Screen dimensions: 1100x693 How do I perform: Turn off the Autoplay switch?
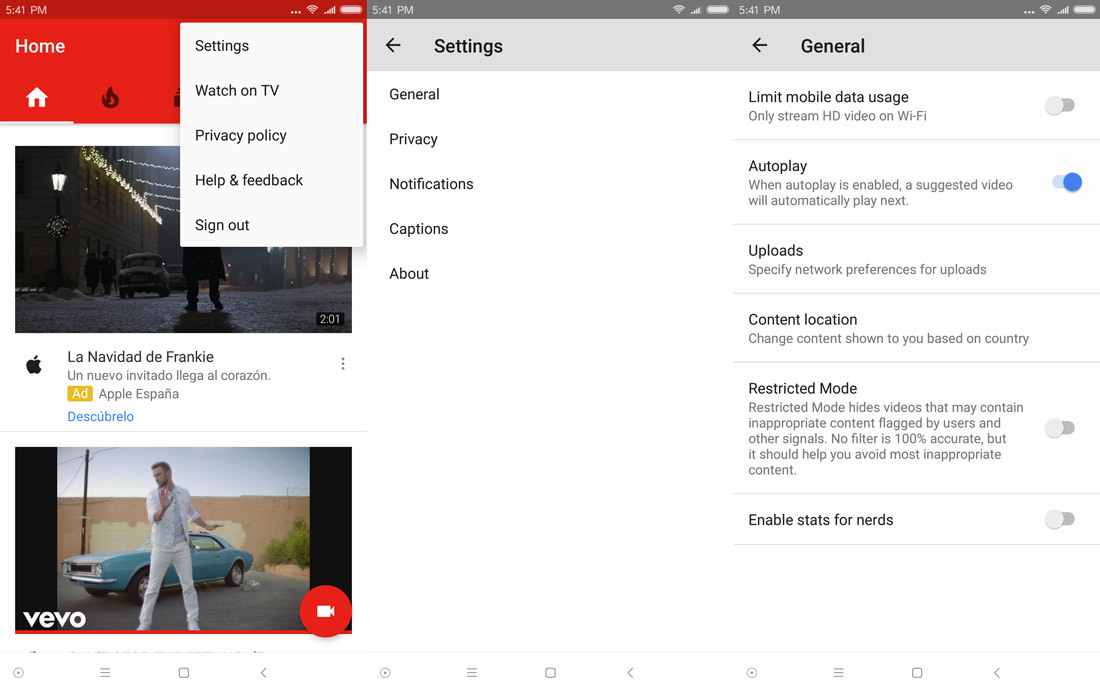[1066, 182]
